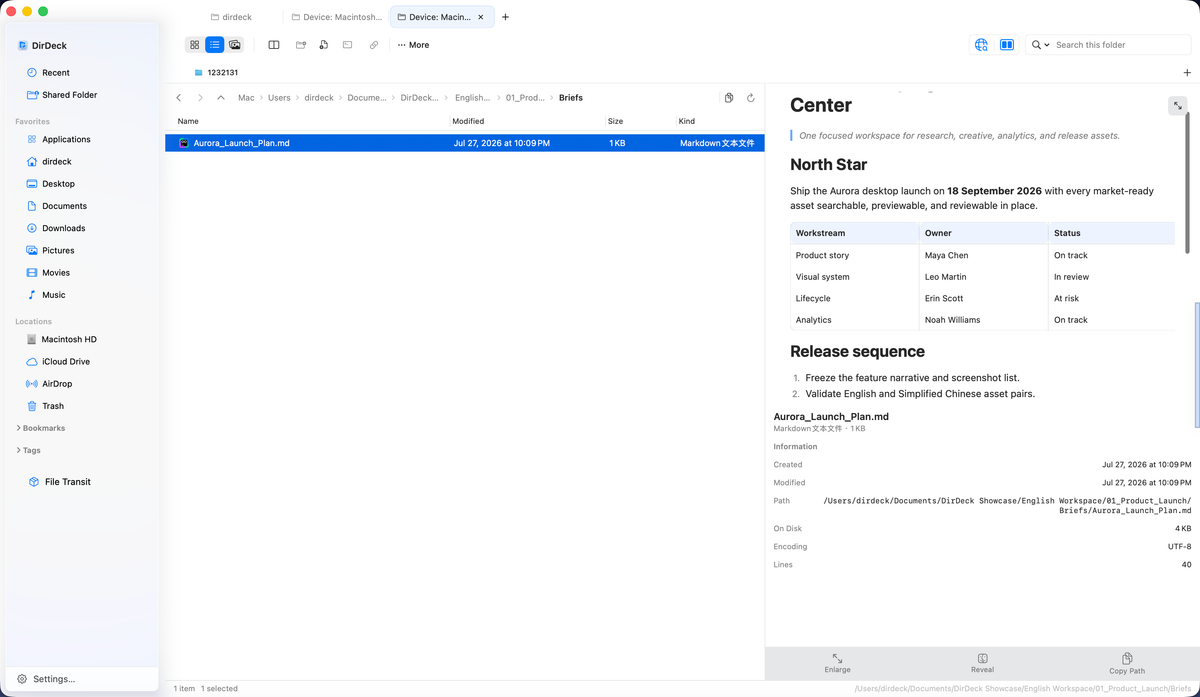The height and width of the screenshot is (697, 1200).
Task: Switch to the dirdeck tab
Action: click(x=230, y=17)
